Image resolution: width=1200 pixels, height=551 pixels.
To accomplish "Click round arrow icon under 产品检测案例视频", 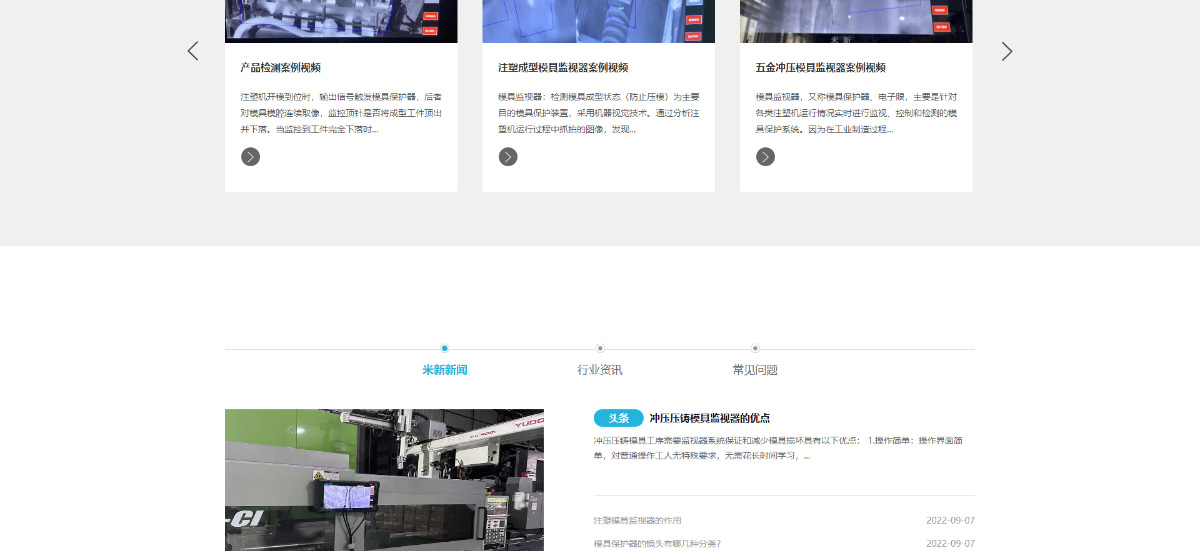I will [250, 156].
